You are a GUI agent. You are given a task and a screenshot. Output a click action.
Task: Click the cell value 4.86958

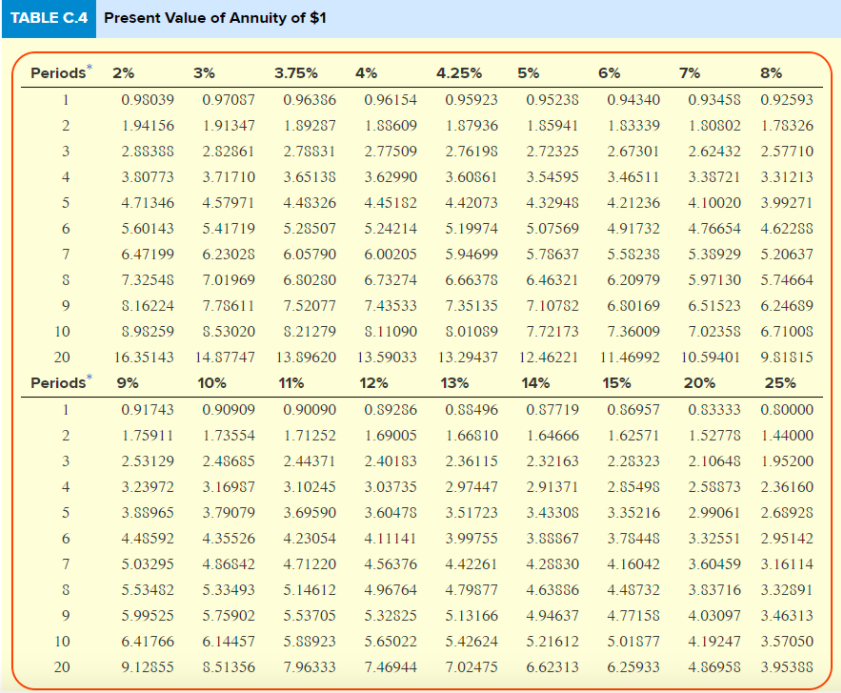click(714, 667)
